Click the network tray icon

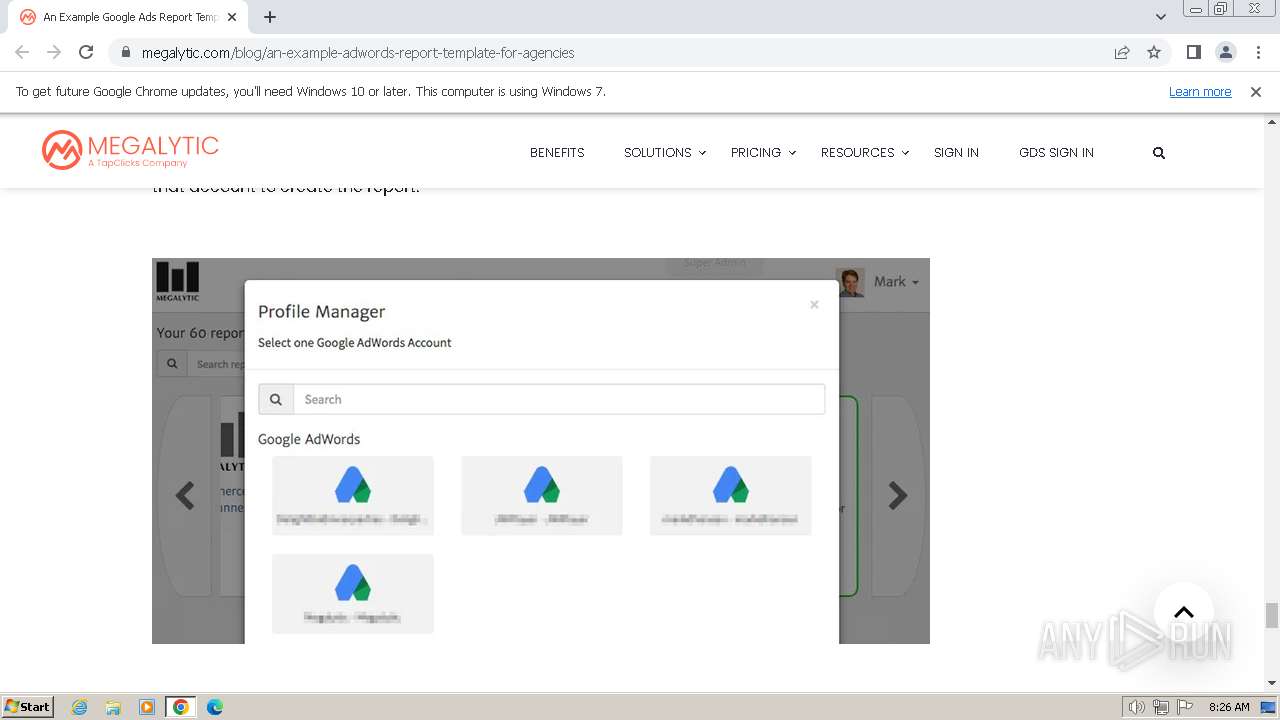tap(1160, 707)
